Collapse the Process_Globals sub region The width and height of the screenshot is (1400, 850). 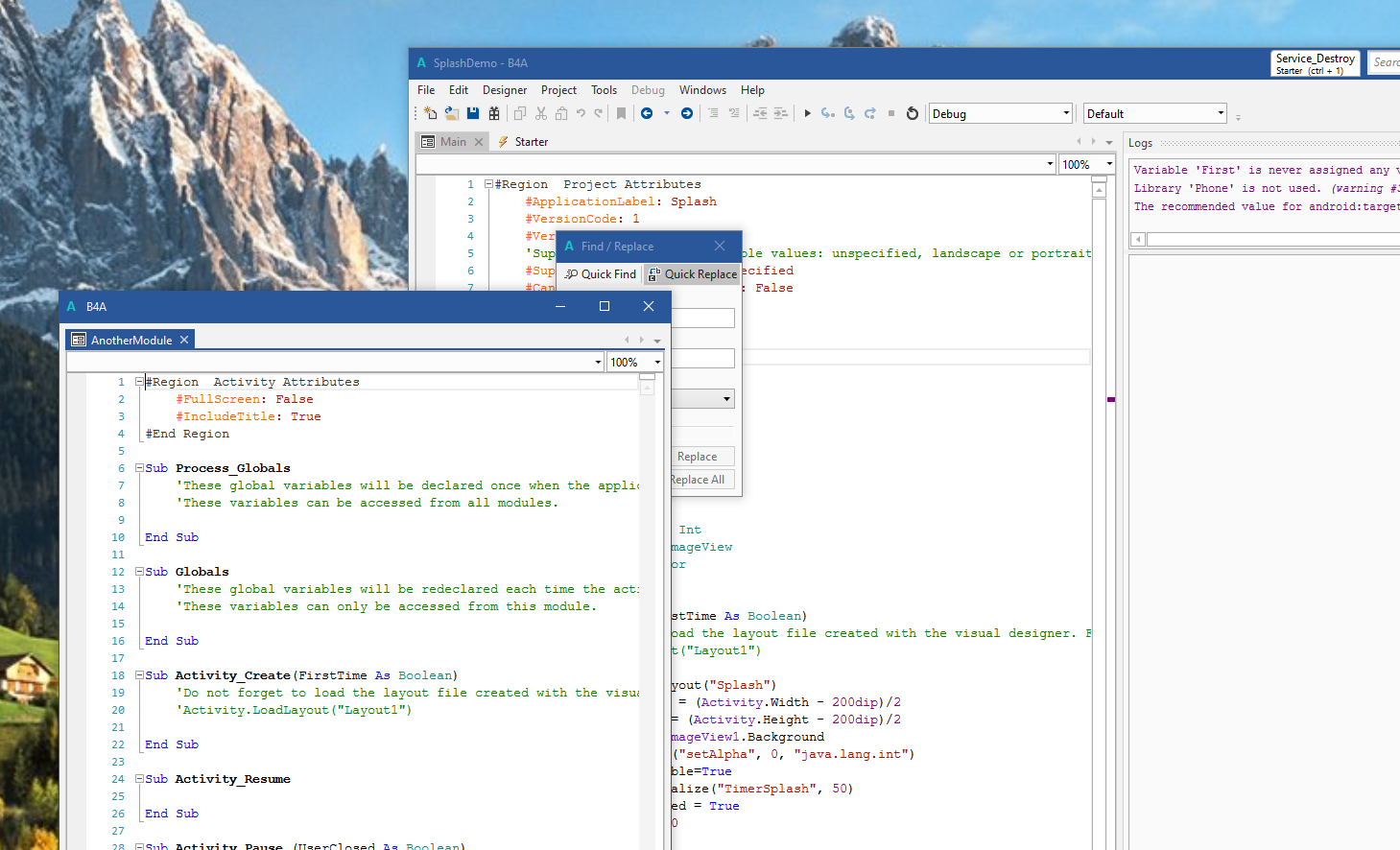coord(139,467)
